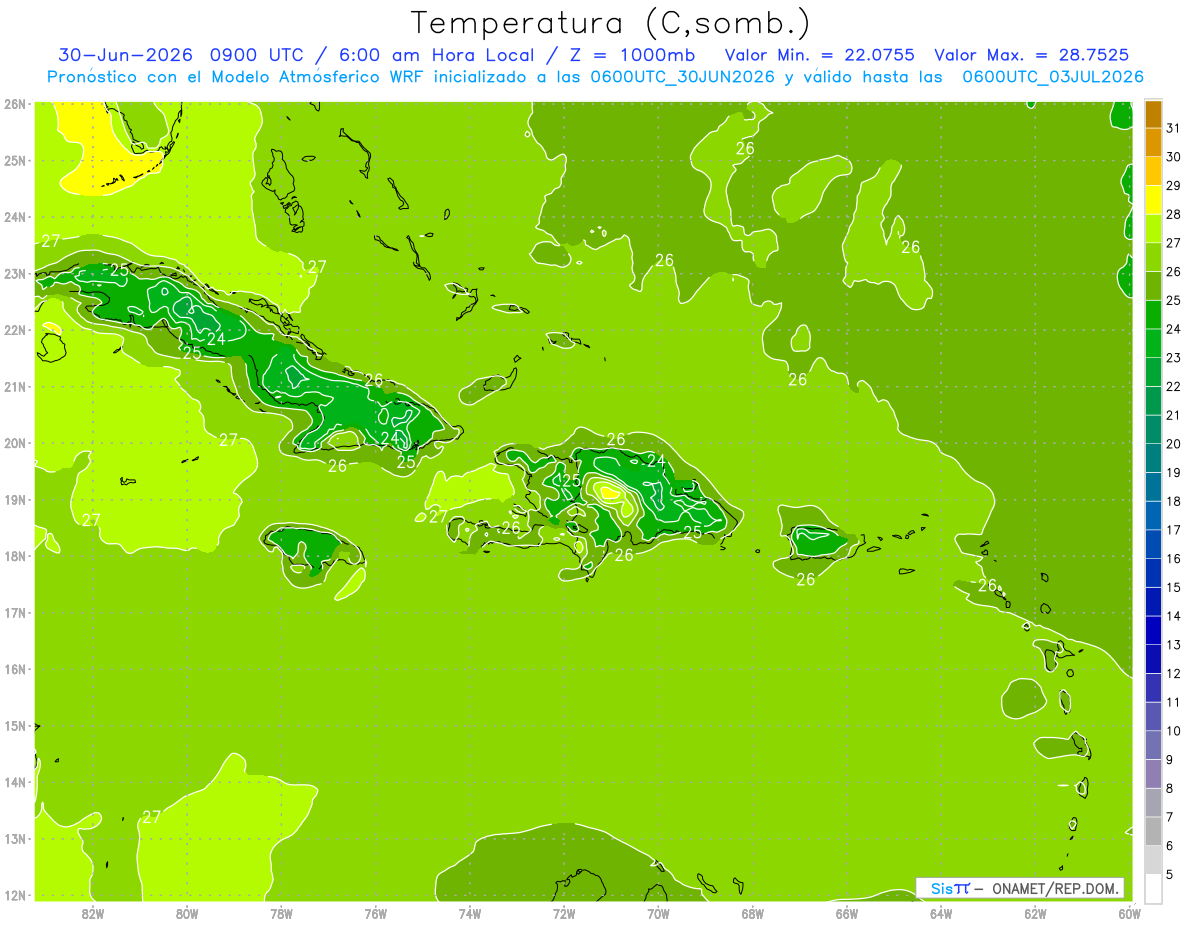The image size is (1200, 927).
Task: Select the date text "30-Jun-2026"
Action: [125, 55]
